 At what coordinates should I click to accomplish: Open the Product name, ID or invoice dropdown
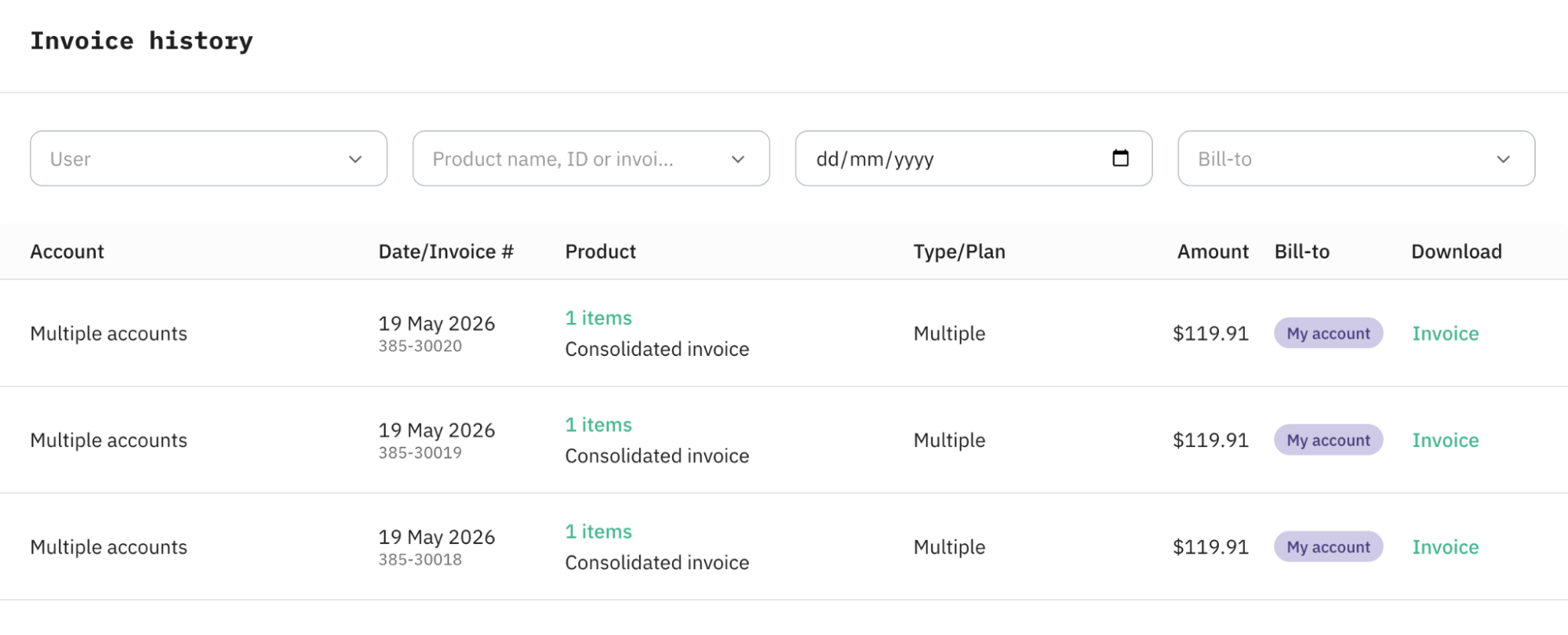click(x=591, y=158)
